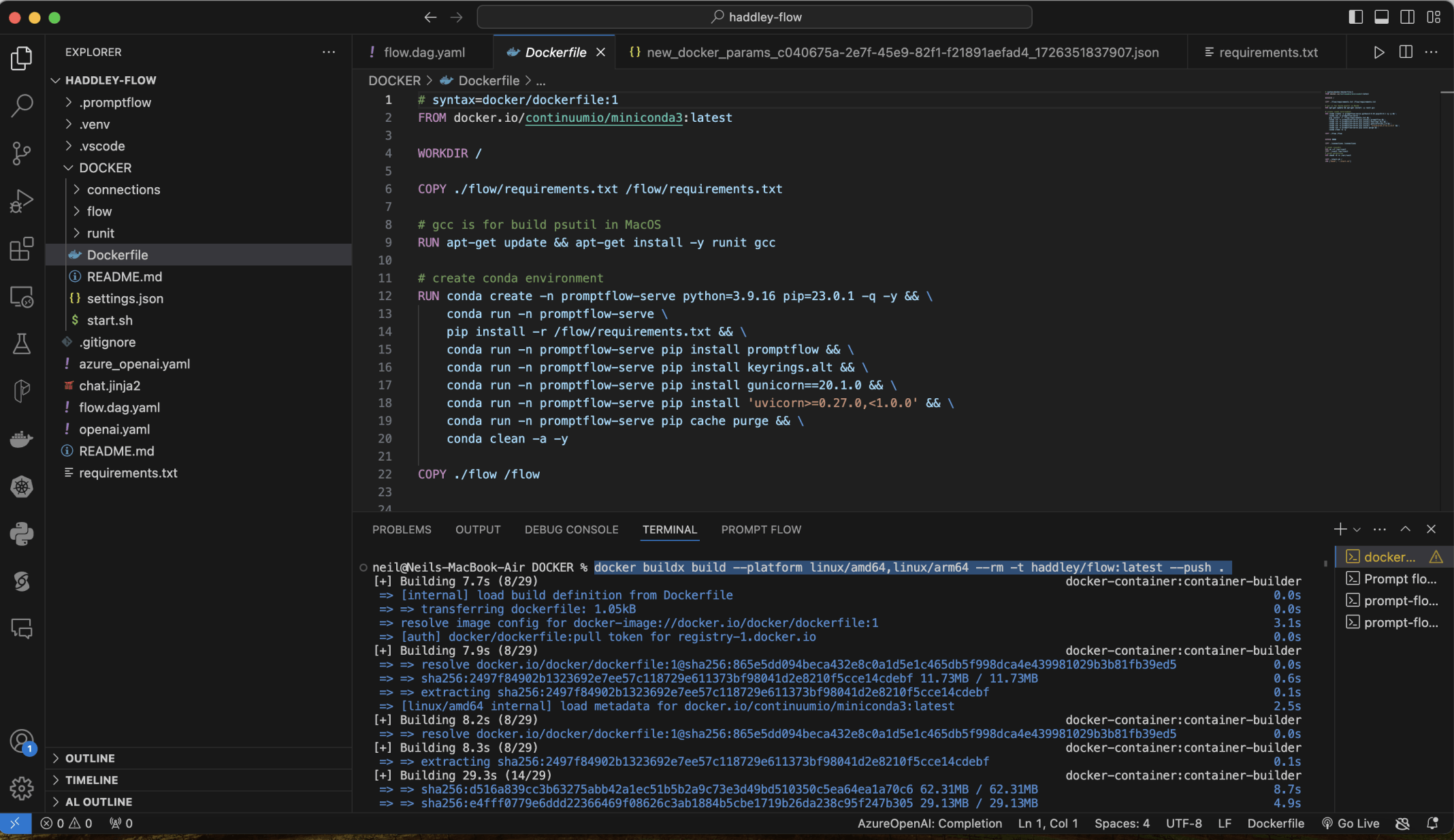Open the Testing flask view
This screenshot has width=1454, height=840.
[x=22, y=344]
